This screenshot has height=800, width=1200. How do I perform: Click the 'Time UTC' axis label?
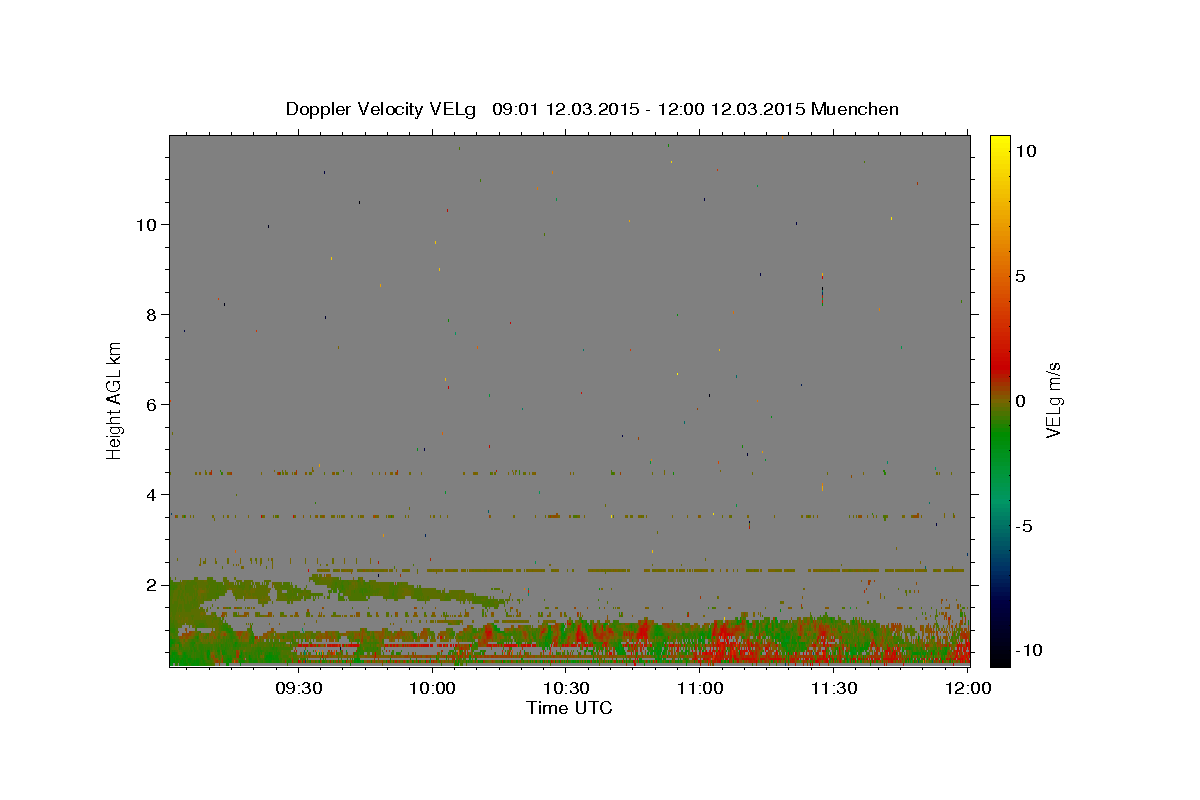pos(569,708)
